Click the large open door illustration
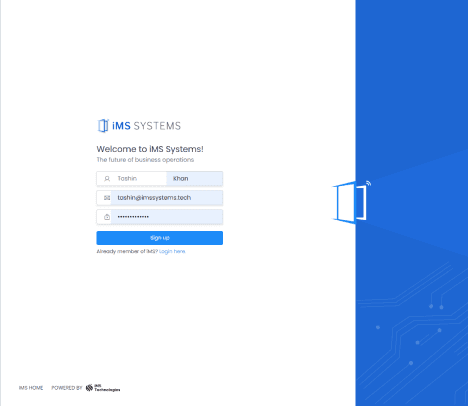The height and width of the screenshot is (406, 468). (350, 202)
